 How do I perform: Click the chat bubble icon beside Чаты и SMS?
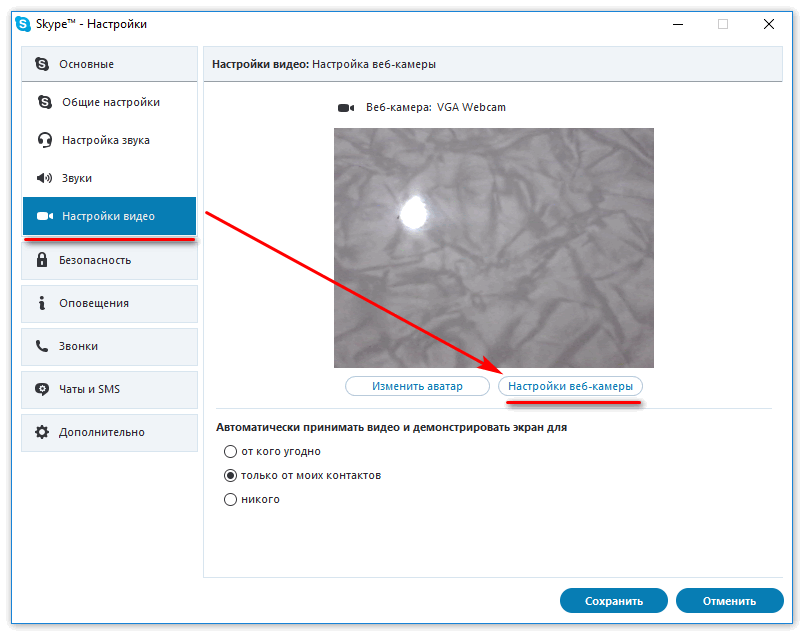tap(42, 389)
